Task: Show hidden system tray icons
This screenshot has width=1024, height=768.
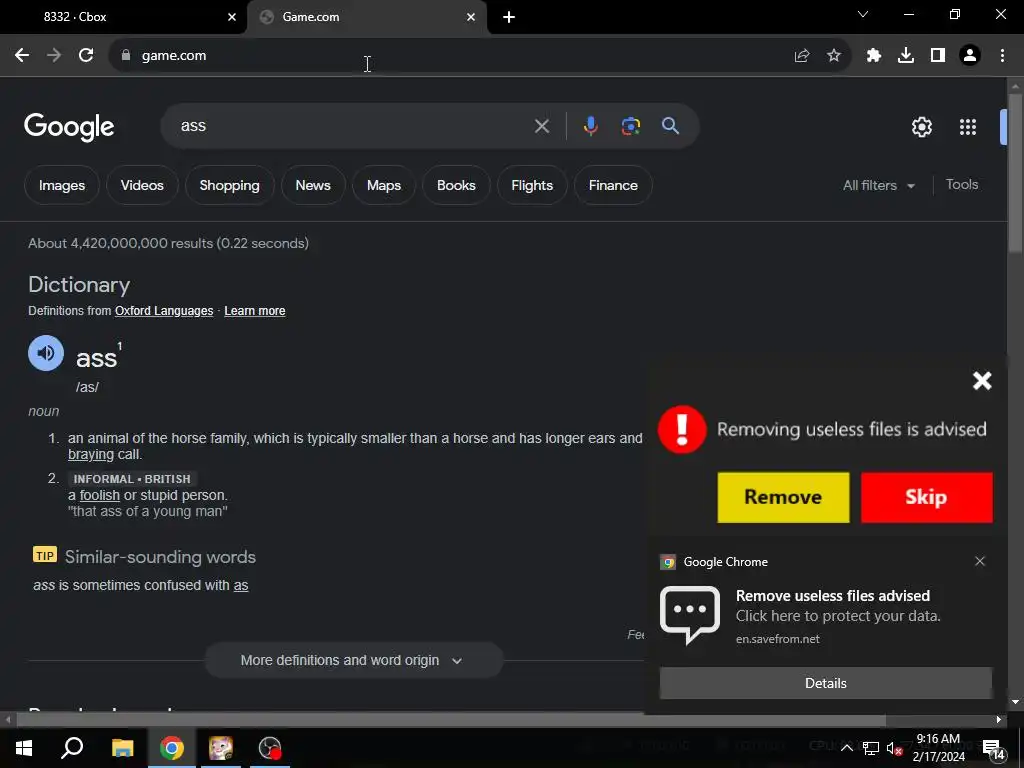Action: 846,748
